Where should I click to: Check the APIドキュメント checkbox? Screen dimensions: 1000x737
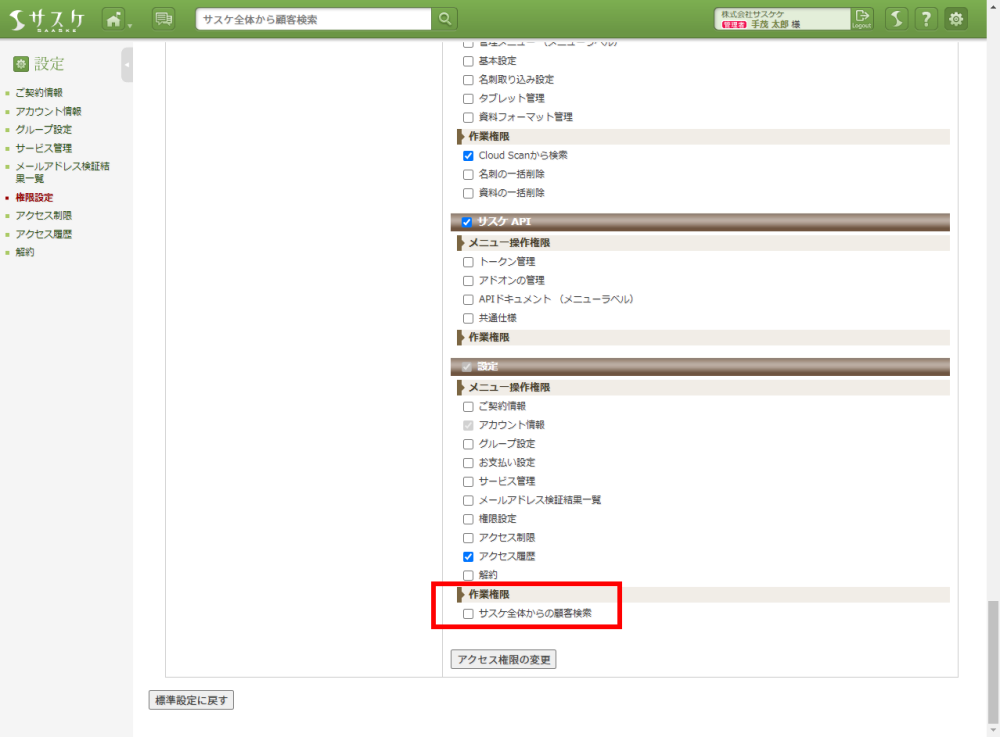click(x=468, y=300)
